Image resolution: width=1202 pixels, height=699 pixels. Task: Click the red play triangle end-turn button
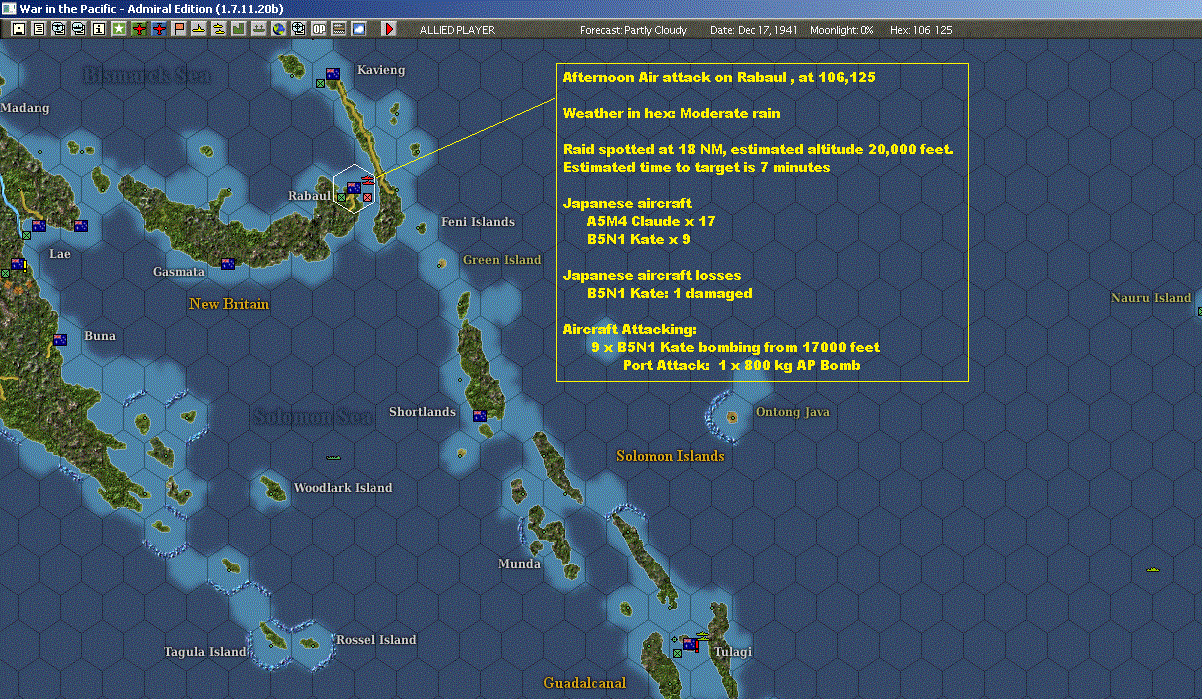click(x=389, y=30)
